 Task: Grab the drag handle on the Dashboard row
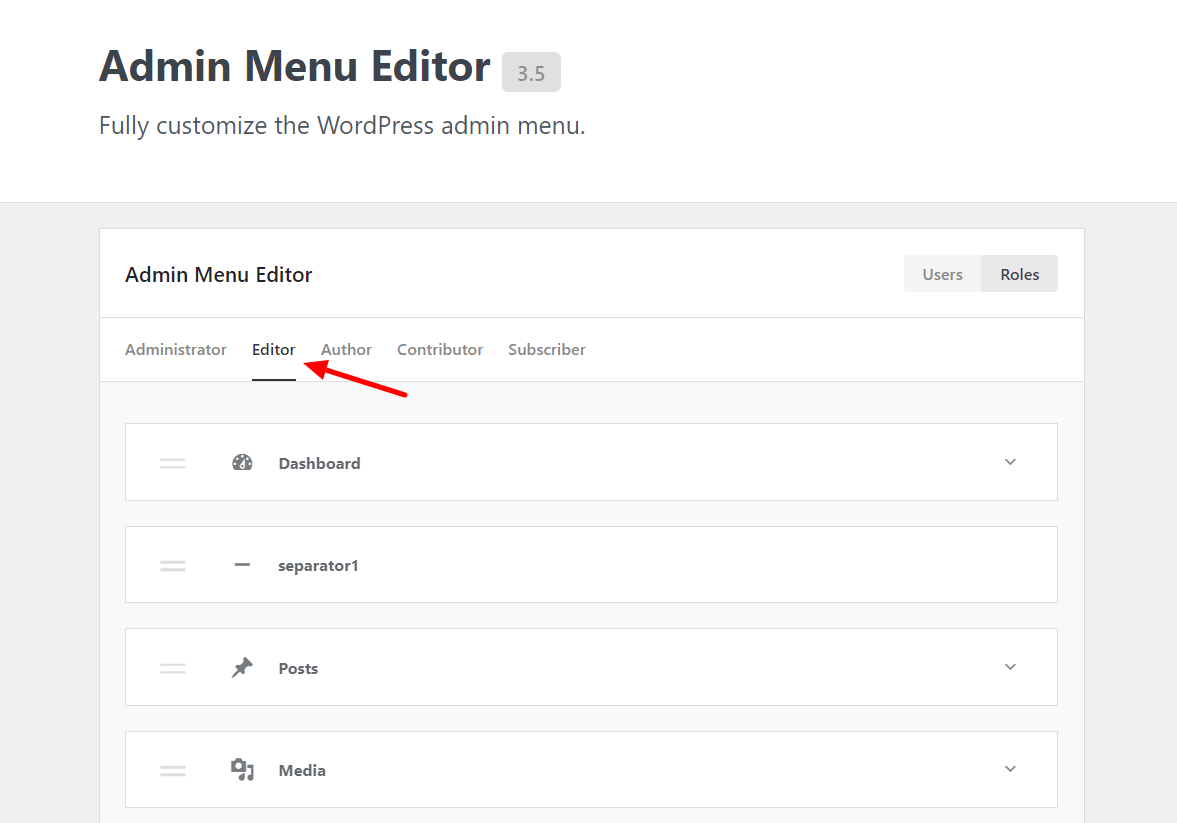pos(173,463)
